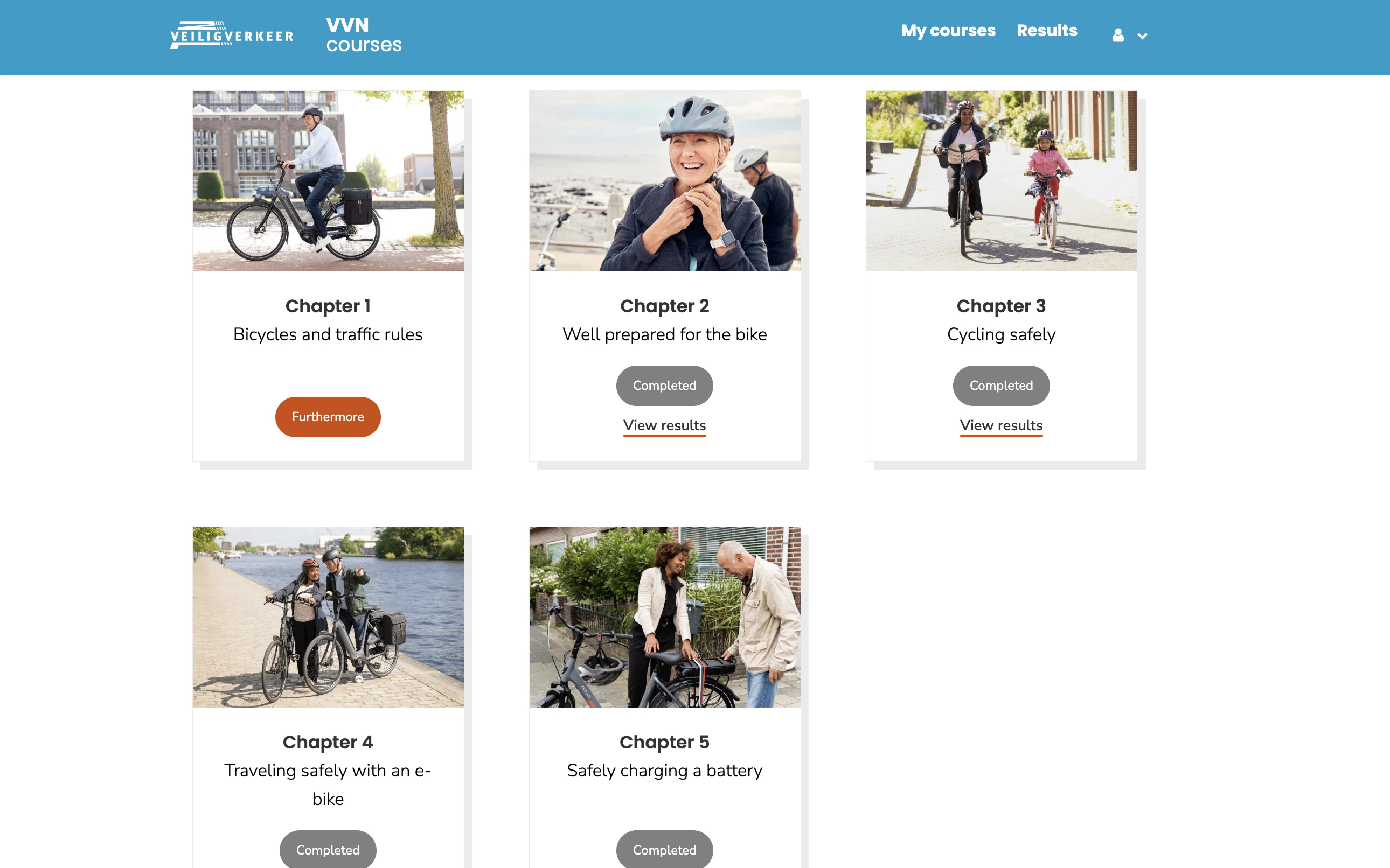Click Completed button under Chapter 3
Screen dimensions: 1390x868
click(1001, 386)
